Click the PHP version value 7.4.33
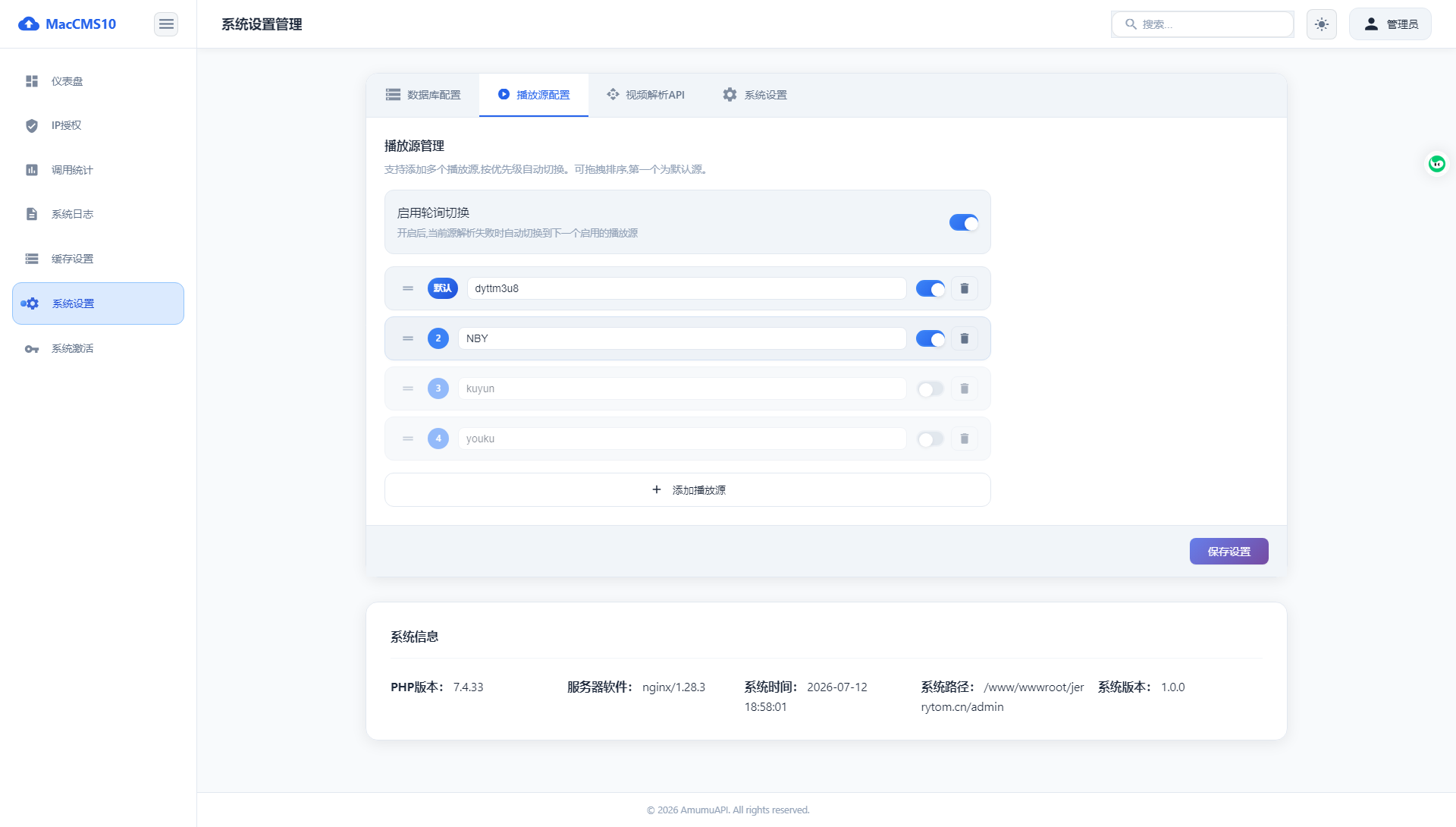 tap(468, 687)
